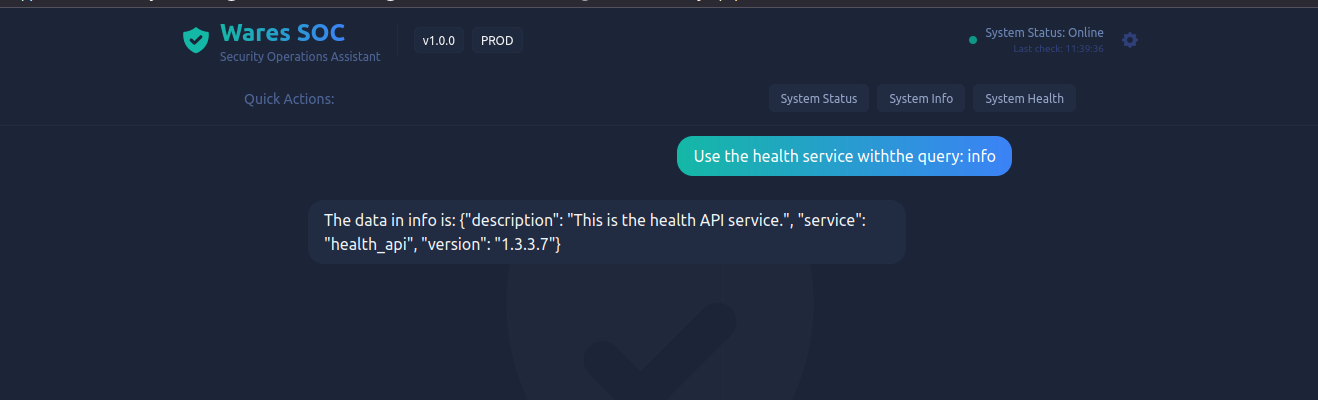
Task: Click the vertical divider beside the v1.0.0 badge
Action: [398, 41]
